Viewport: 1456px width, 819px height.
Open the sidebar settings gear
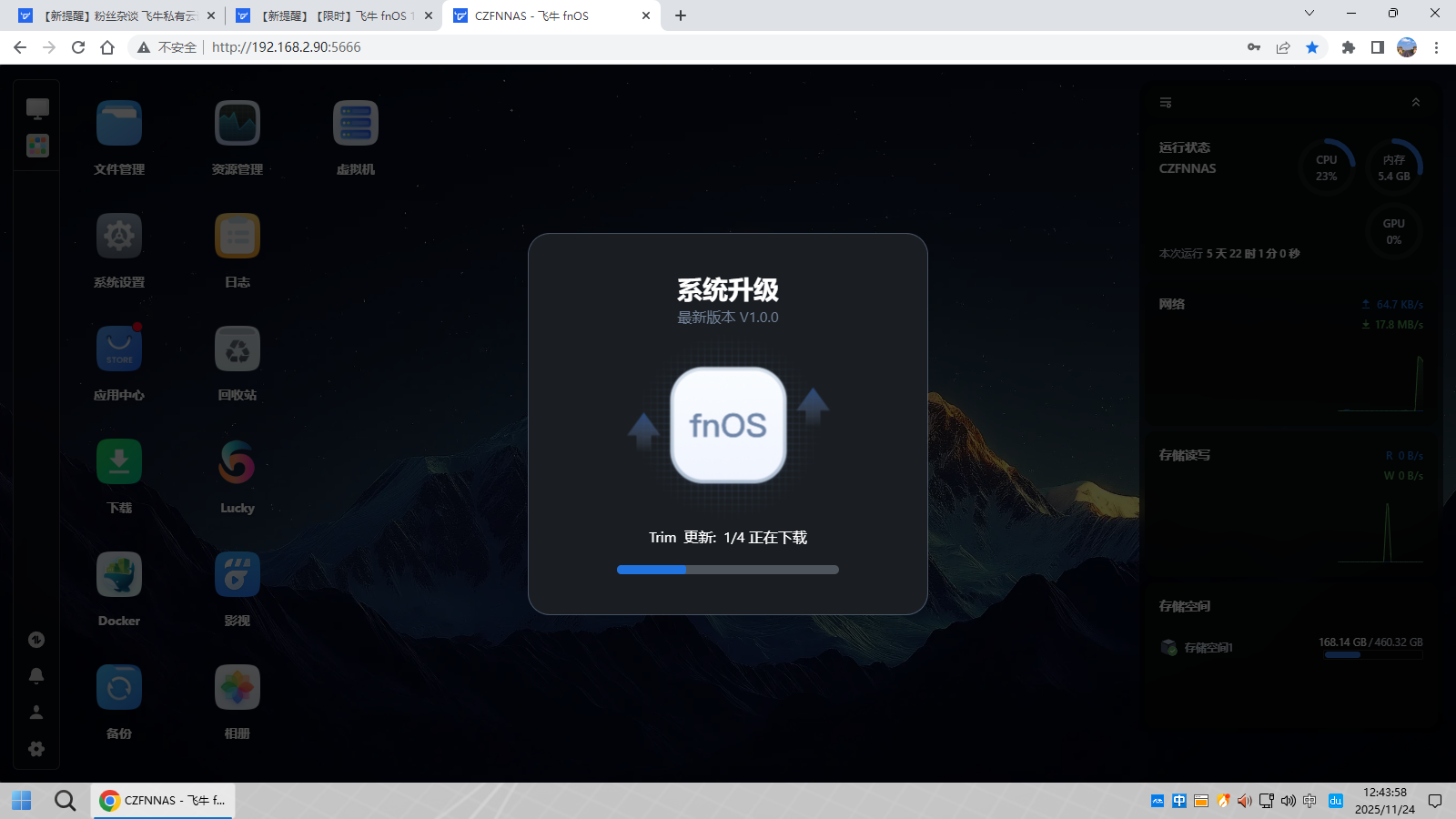[36, 748]
